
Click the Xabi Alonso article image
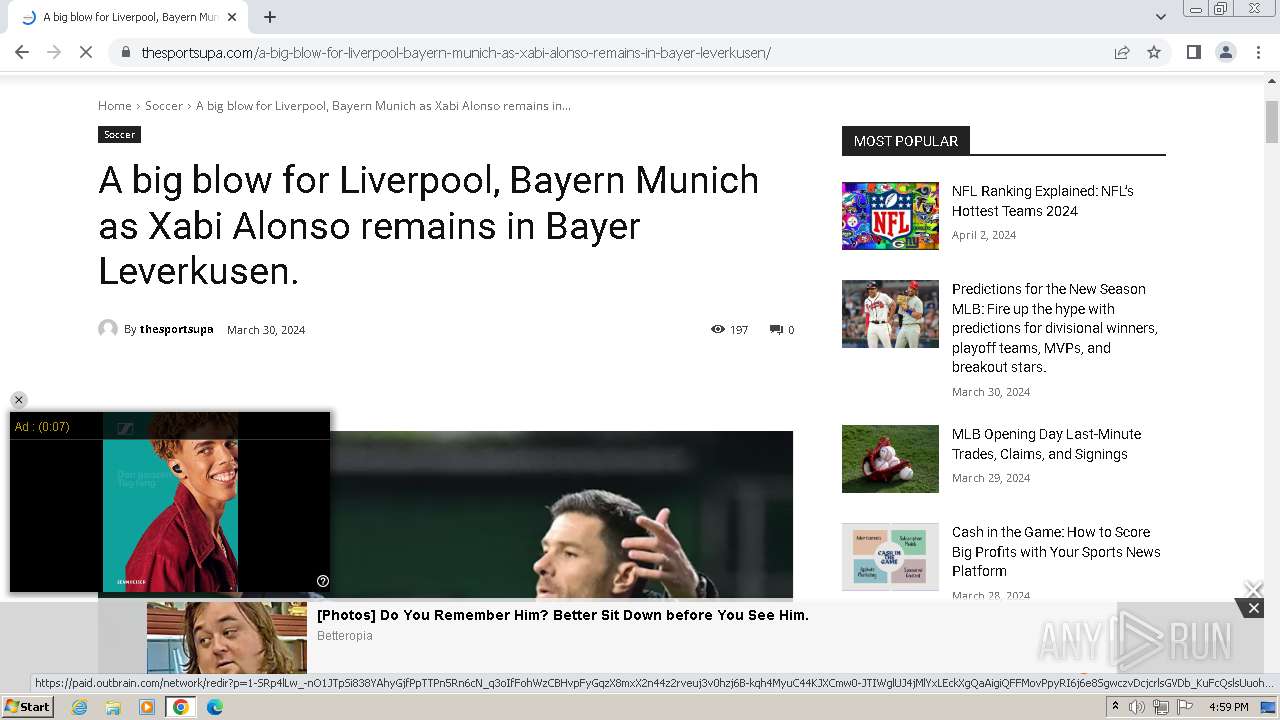pos(561,515)
